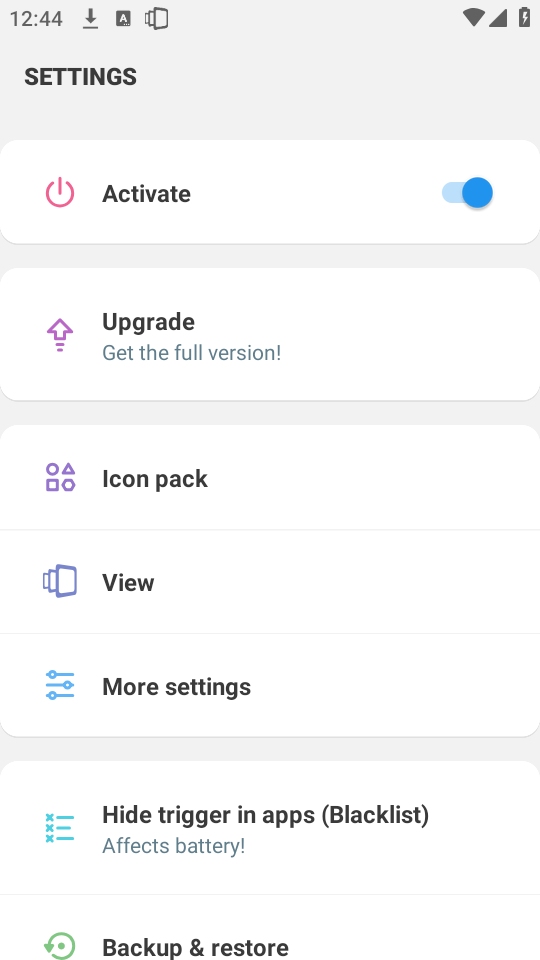
Task: Click the More settings sliders icon
Action: pyautogui.click(x=60, y=685)
